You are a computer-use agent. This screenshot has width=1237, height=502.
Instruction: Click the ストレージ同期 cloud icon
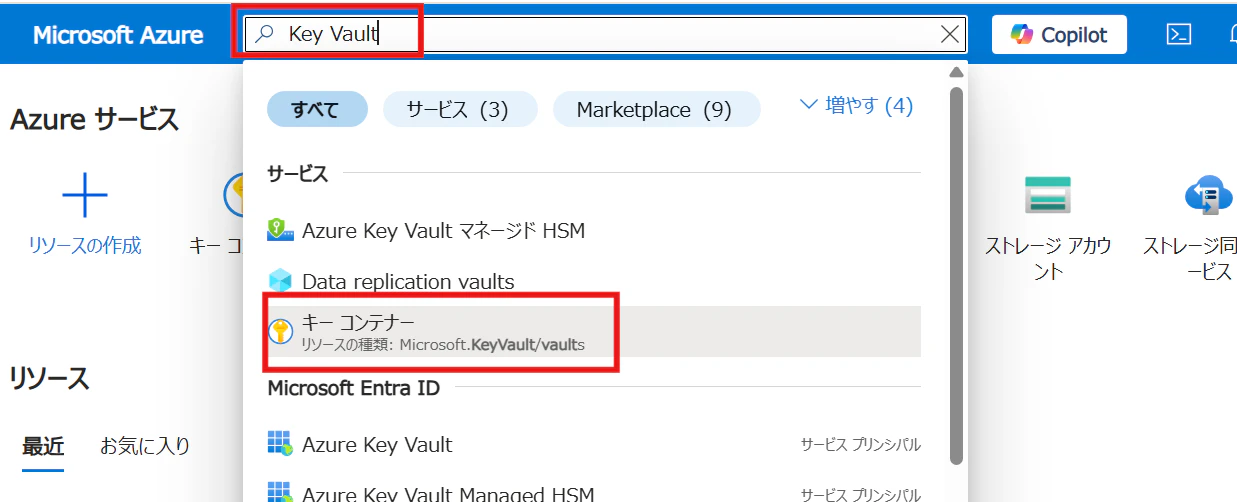click(x=1209, y=194)
